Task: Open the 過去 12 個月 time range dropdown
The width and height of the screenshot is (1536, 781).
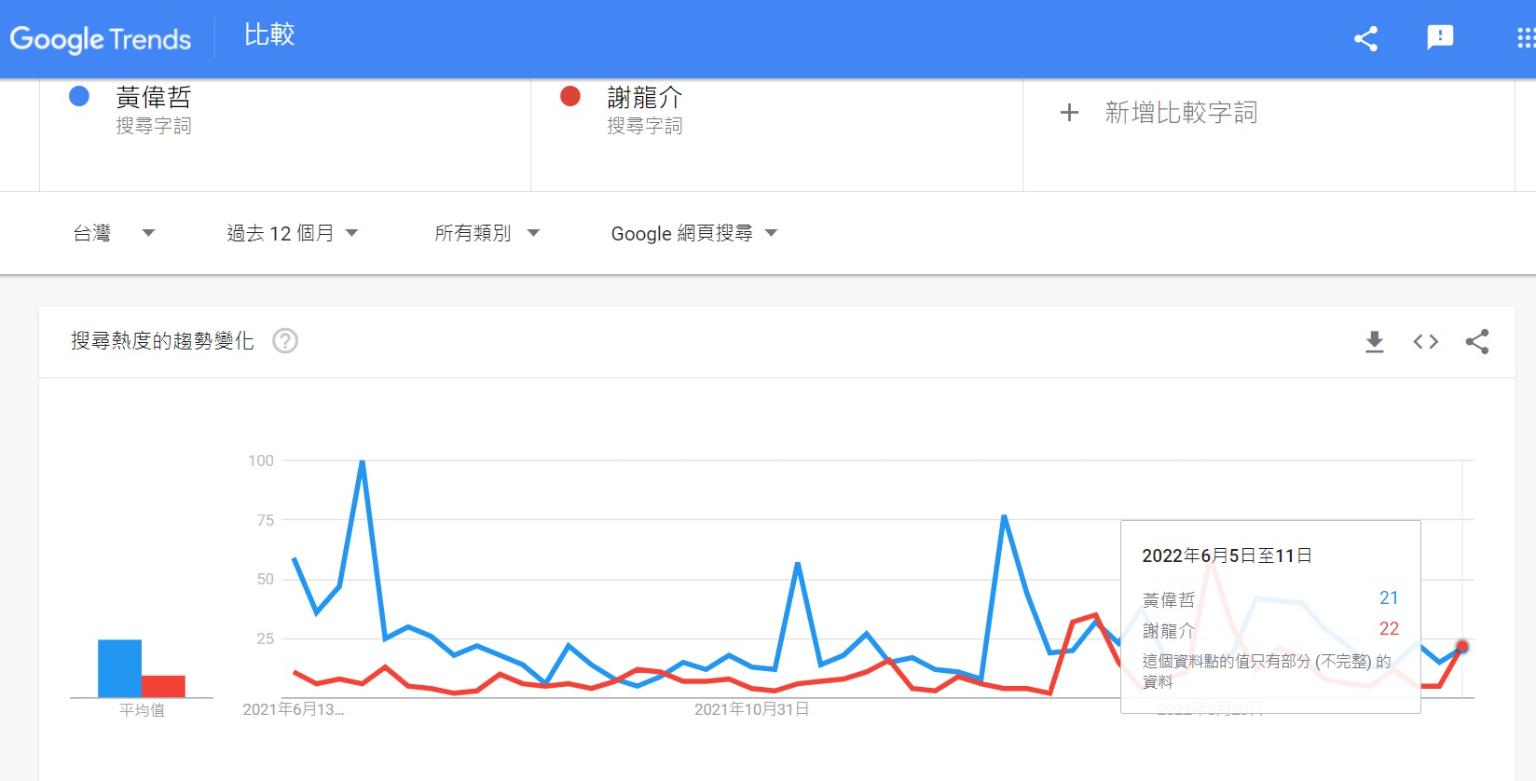Action: (292, 233)
